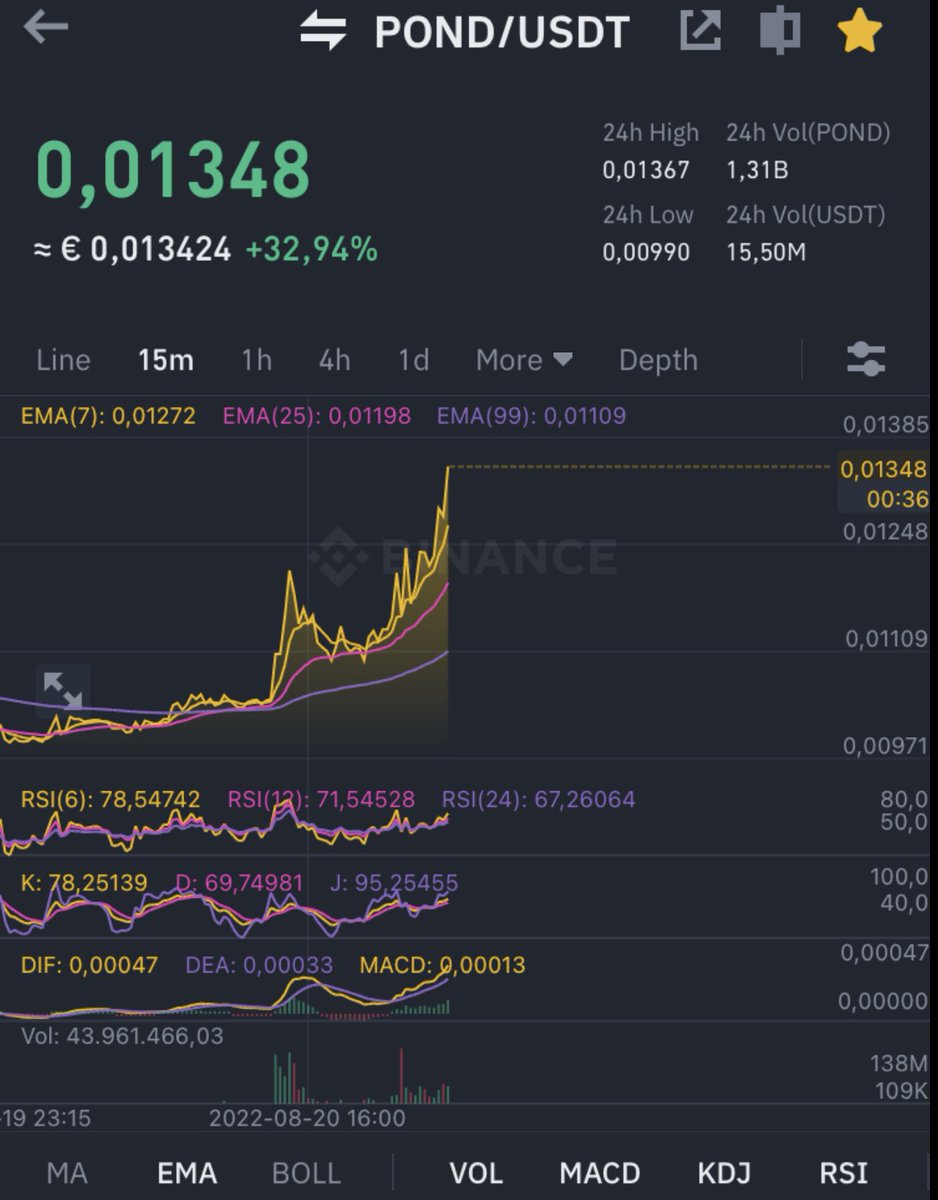Go back with the left arrow
Image resolution: width=938 pixels, height=1200 pixels.
coord(46,27)
